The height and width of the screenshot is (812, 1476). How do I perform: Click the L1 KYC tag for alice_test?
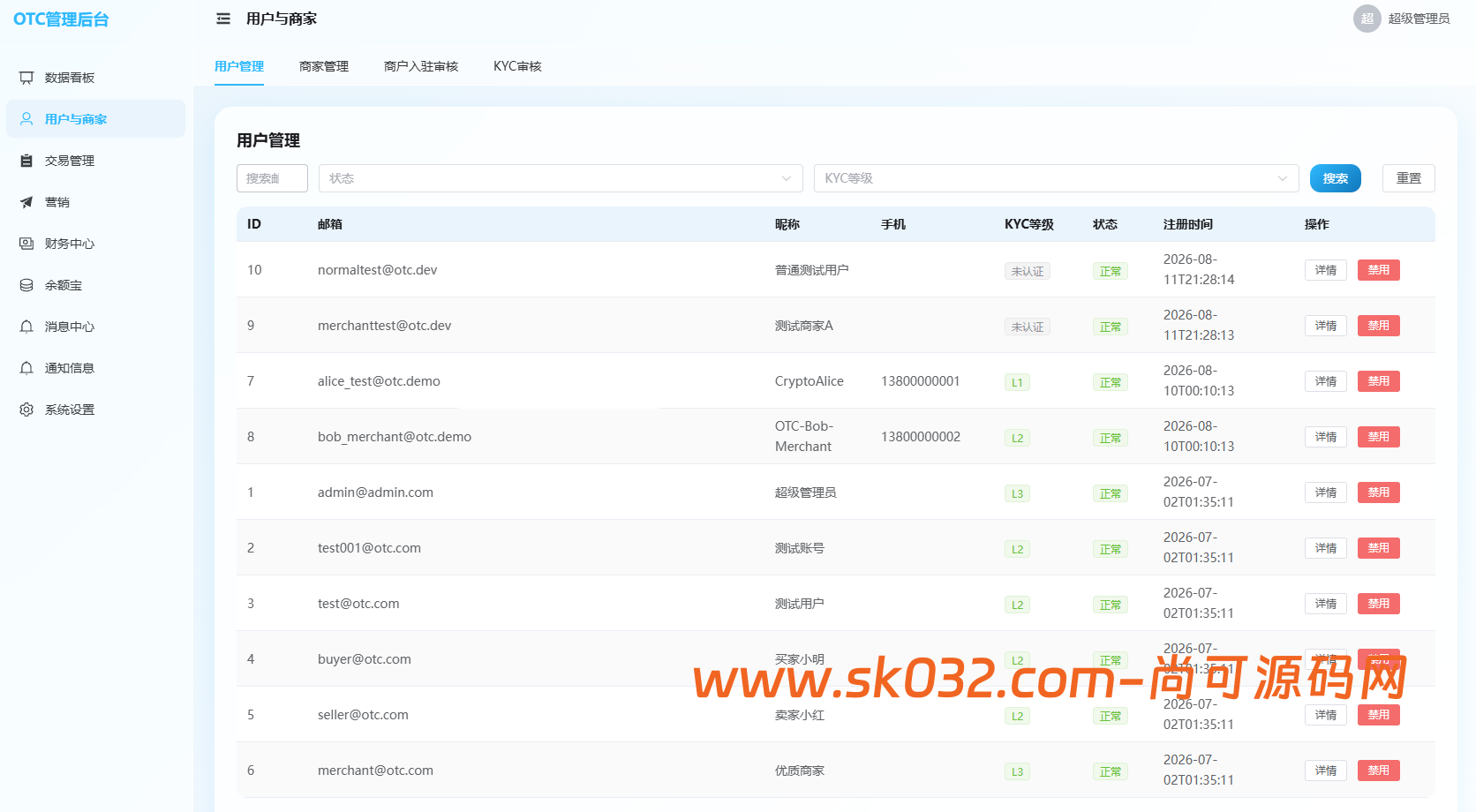1017,382
